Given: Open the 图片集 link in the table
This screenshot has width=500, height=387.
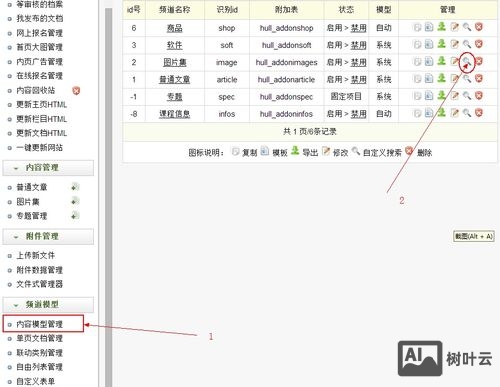Looking at the screenshot, I should click(175, 62).
